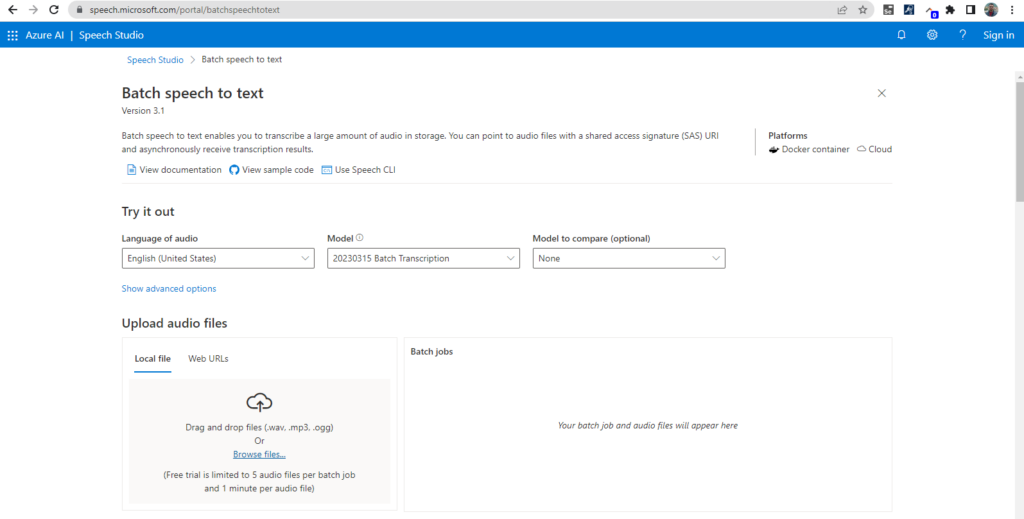
Task: Click the Batch speech to text breadcrumb text
Action: [242, 59]
